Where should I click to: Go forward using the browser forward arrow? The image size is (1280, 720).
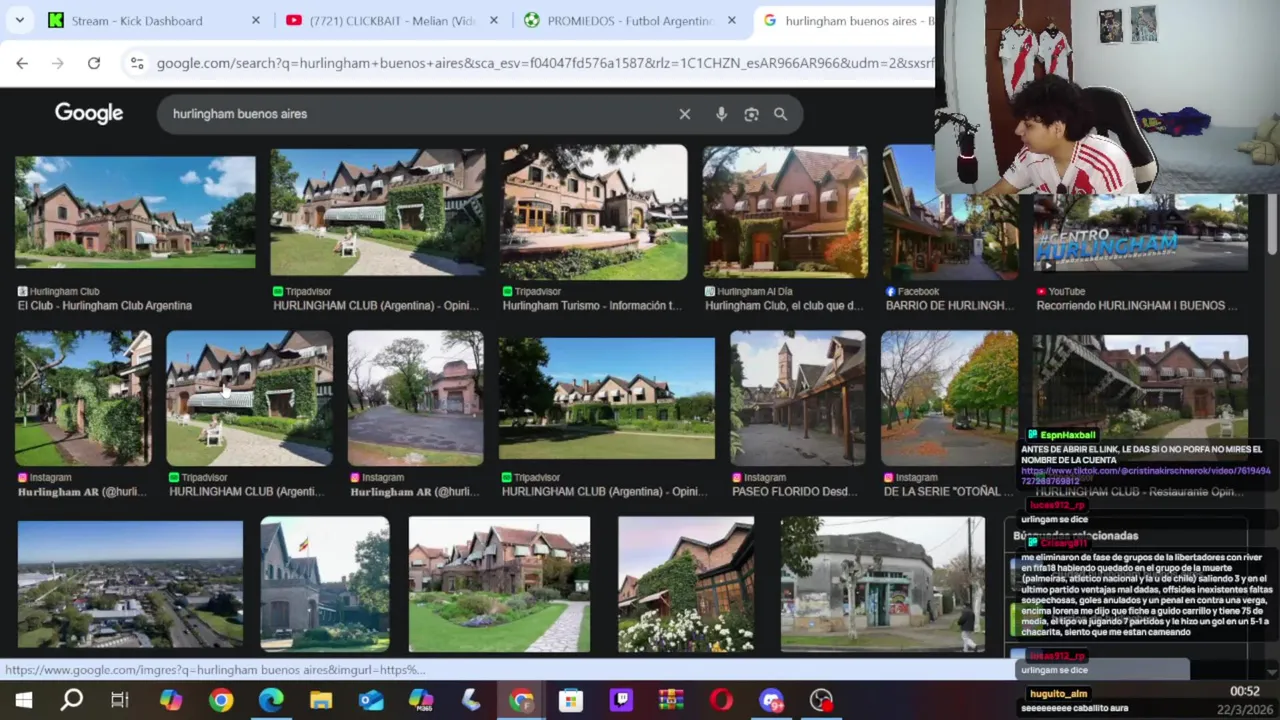[x=58, y=63]
